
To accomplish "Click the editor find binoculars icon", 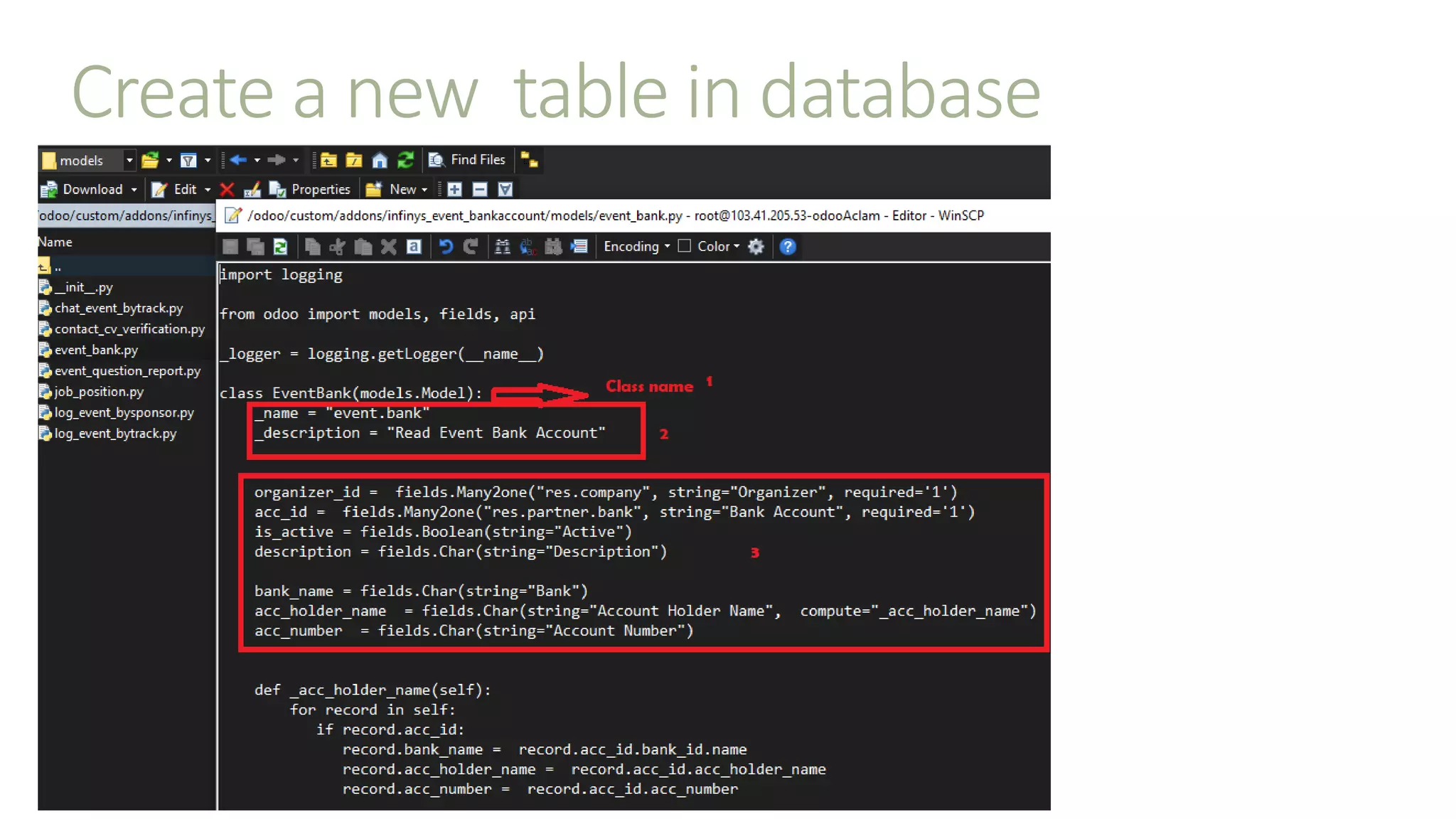I will [x=502, y=247].
